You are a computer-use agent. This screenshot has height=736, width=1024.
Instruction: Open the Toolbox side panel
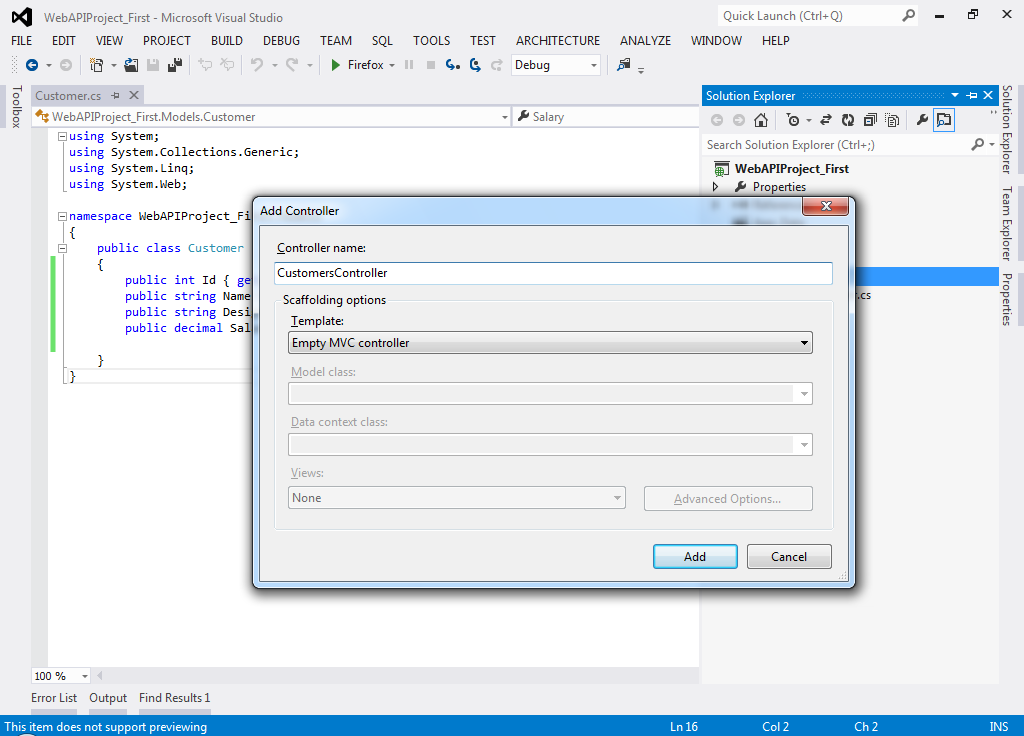(x=17, y=106)
